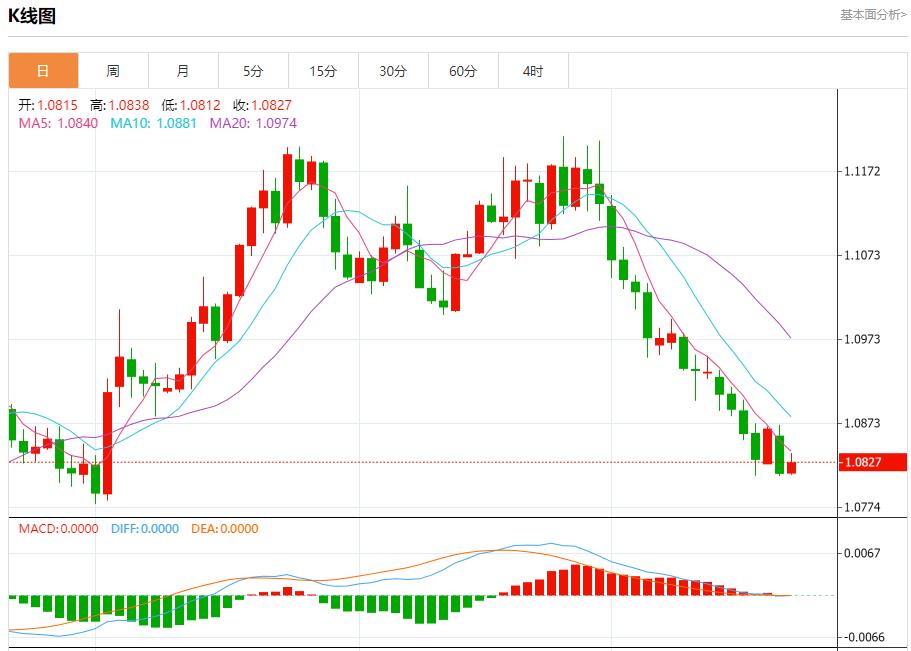Screen dimensions: 911x651
Task: Show the 30分 interval chart
Action: [x=393, y=71]
